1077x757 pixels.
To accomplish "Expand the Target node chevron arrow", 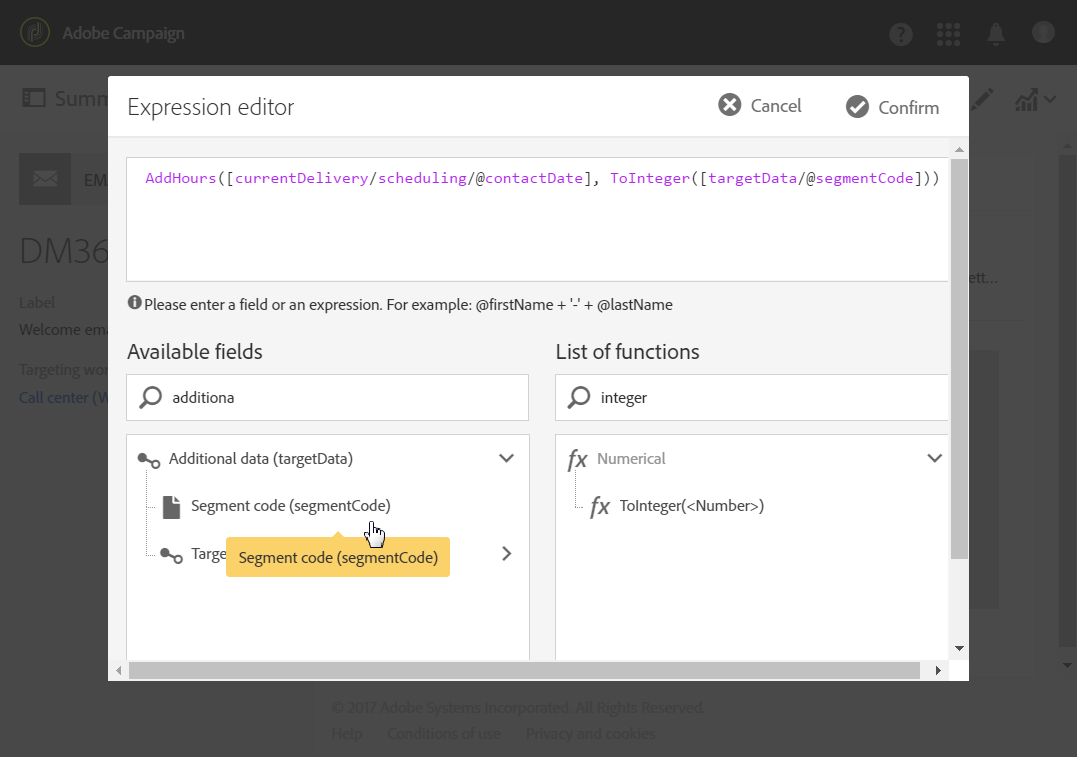I will tap(506, 553).
